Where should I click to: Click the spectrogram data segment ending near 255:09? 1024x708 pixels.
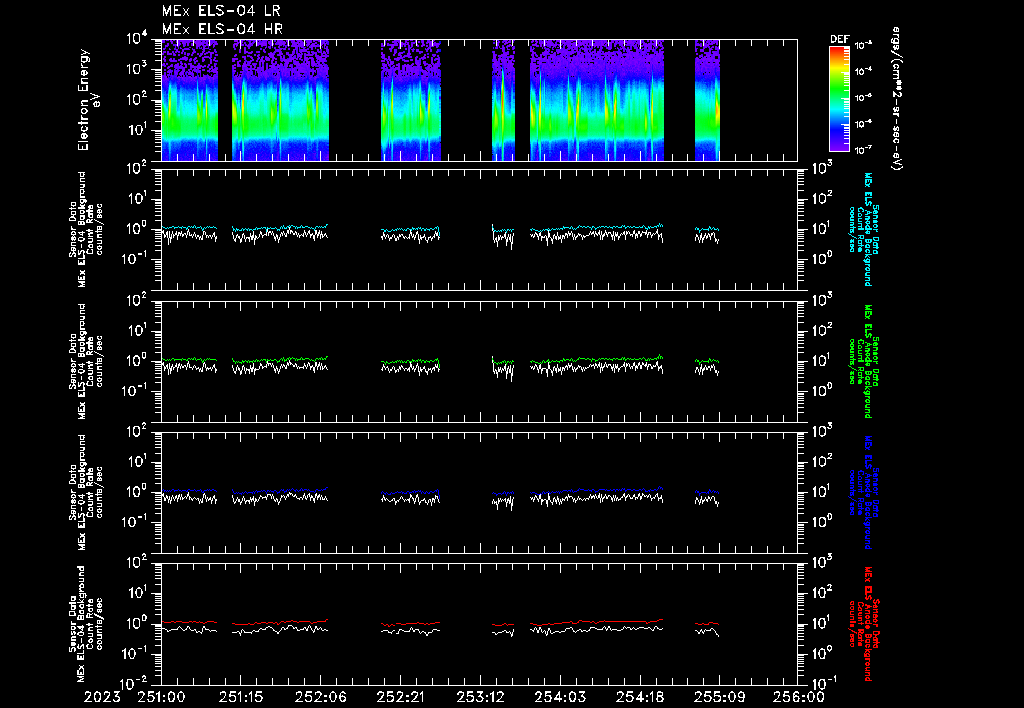707,100
